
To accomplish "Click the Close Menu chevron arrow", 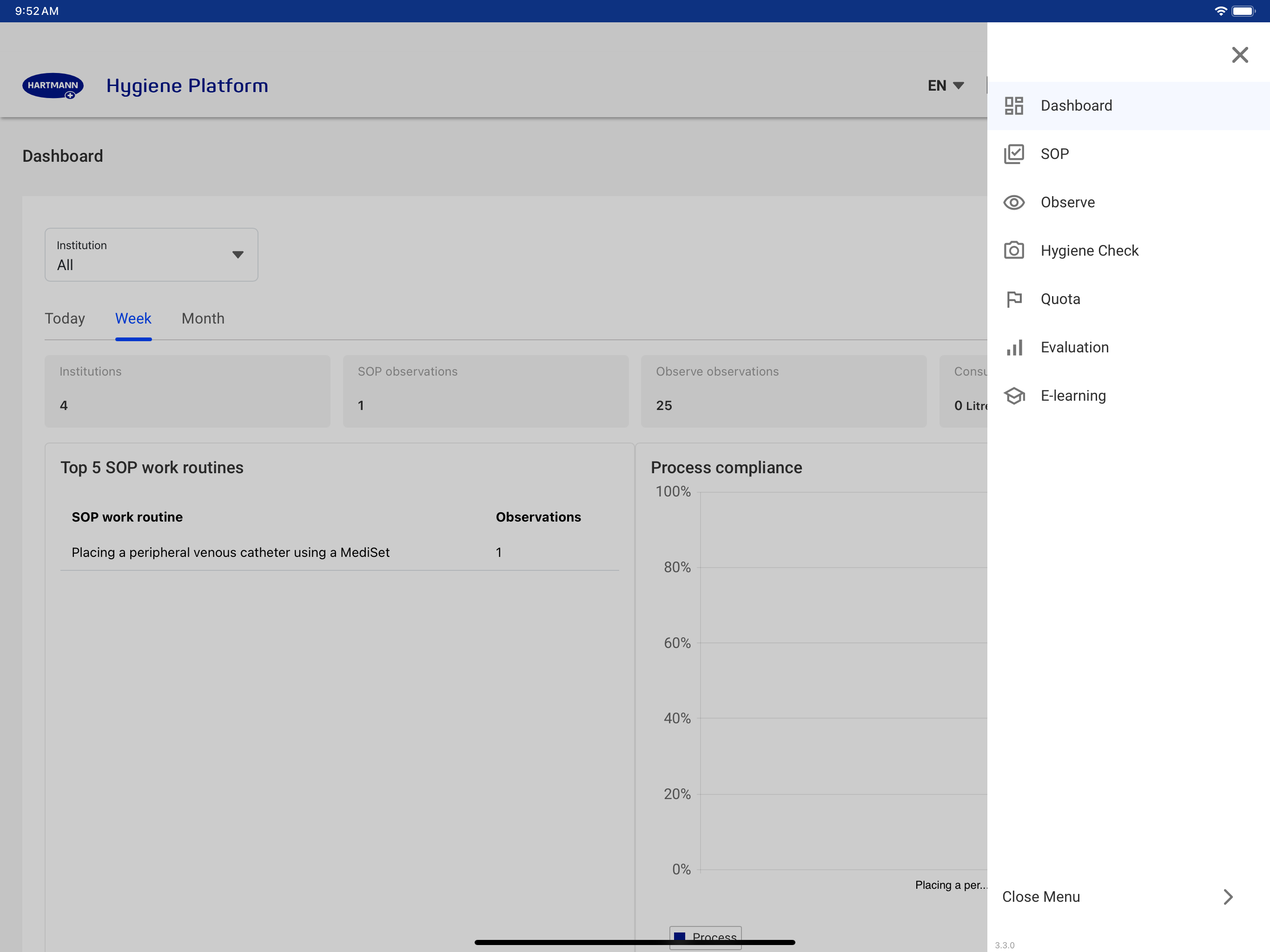I will click(x=1228, y=897).
